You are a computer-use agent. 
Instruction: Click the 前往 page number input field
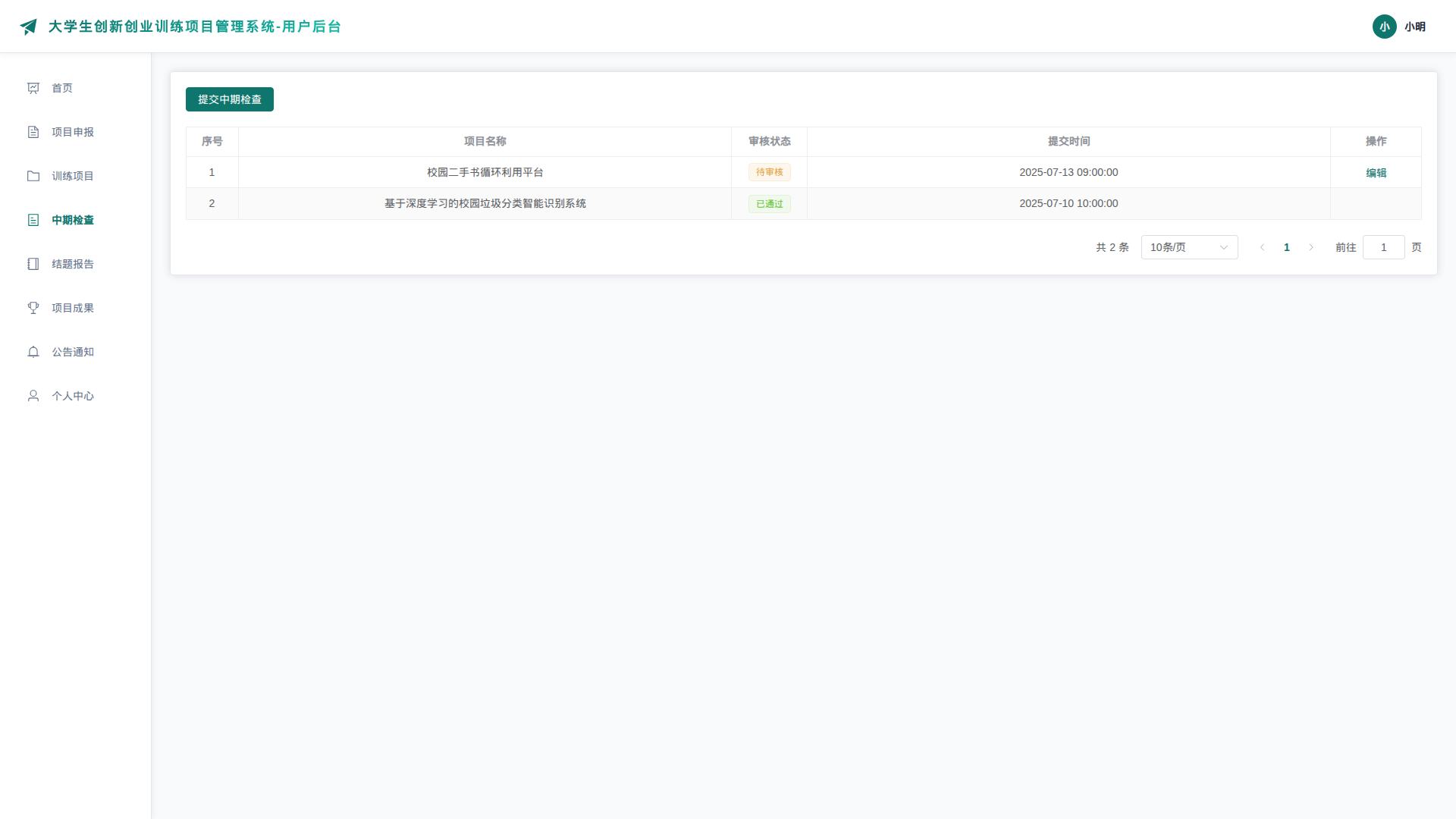click(1383, 247)
